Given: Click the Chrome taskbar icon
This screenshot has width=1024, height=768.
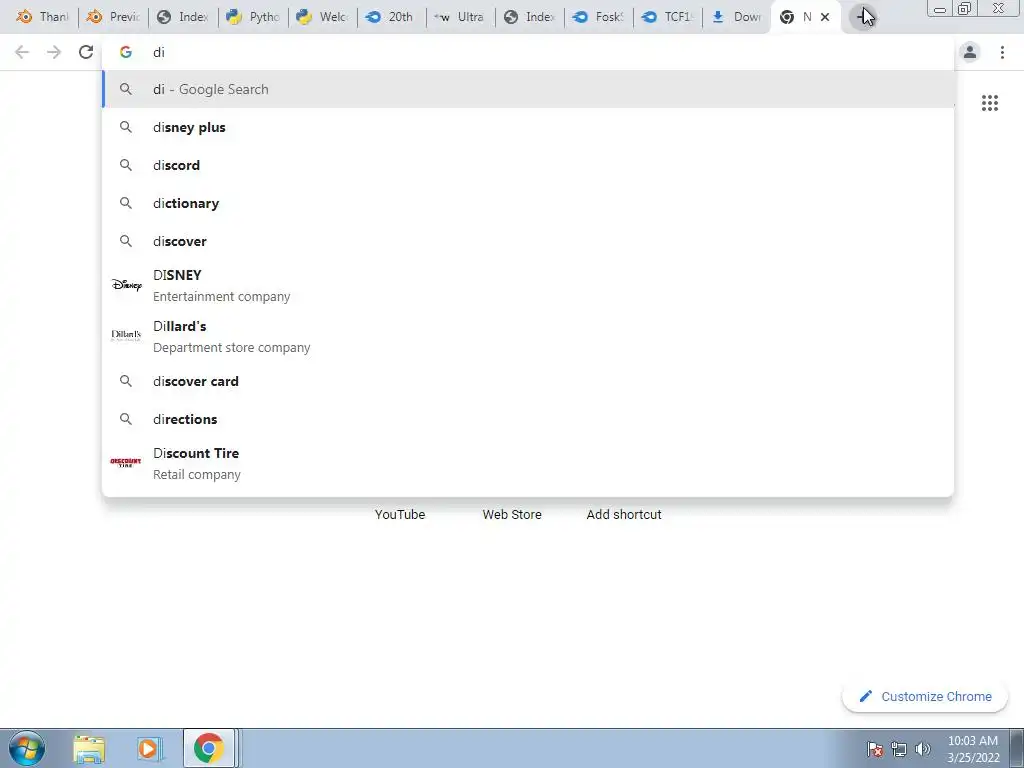Looking at the screenshot, I should (x=209, y=748).
